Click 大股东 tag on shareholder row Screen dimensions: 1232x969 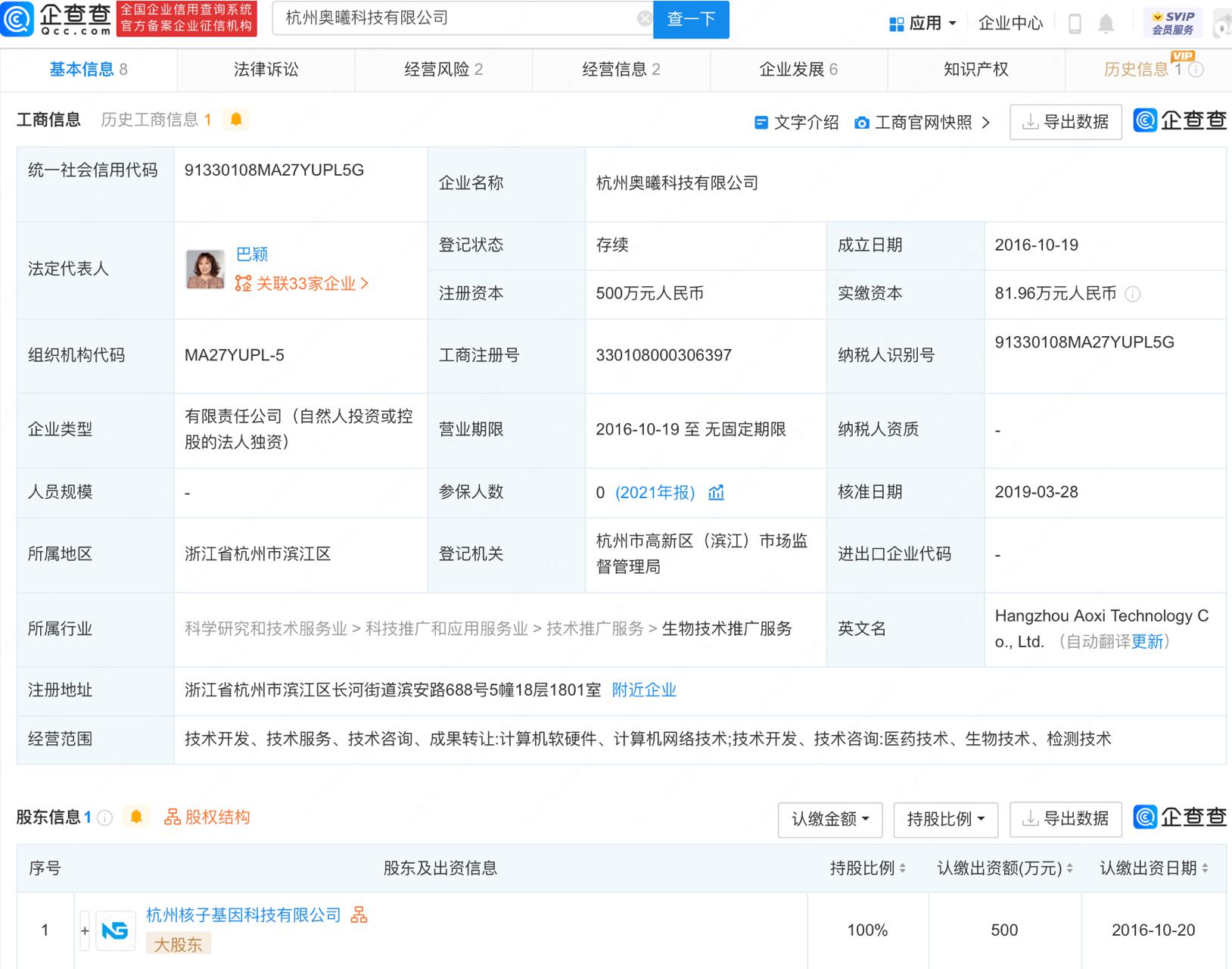pos(179,945)
